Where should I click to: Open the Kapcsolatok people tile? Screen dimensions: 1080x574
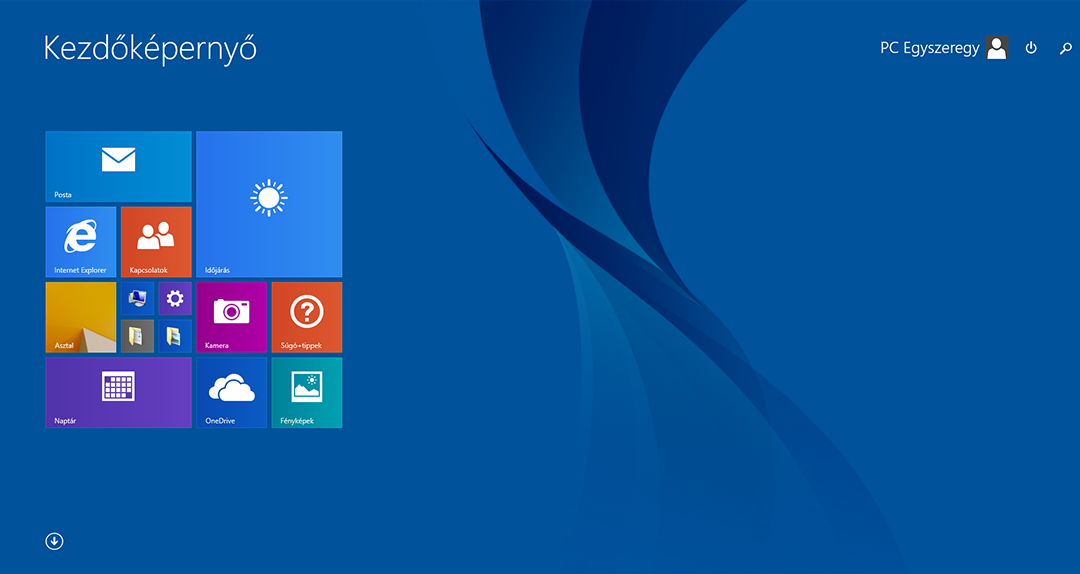[x=156, y=242]
